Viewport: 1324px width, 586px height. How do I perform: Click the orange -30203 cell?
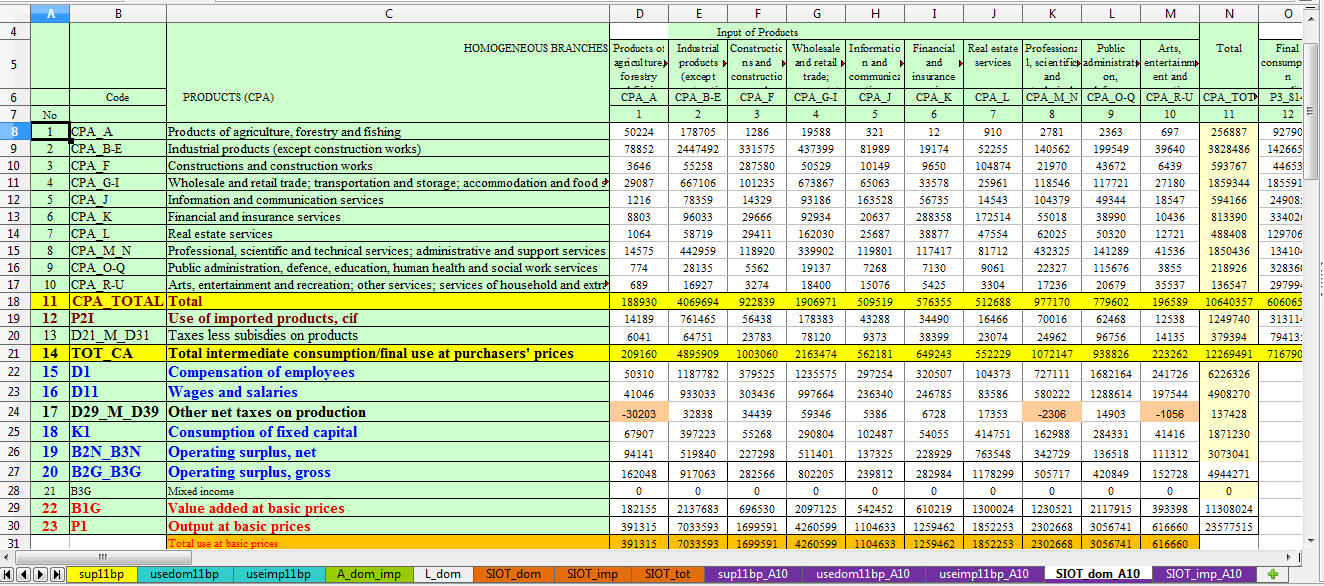[639, 412]
